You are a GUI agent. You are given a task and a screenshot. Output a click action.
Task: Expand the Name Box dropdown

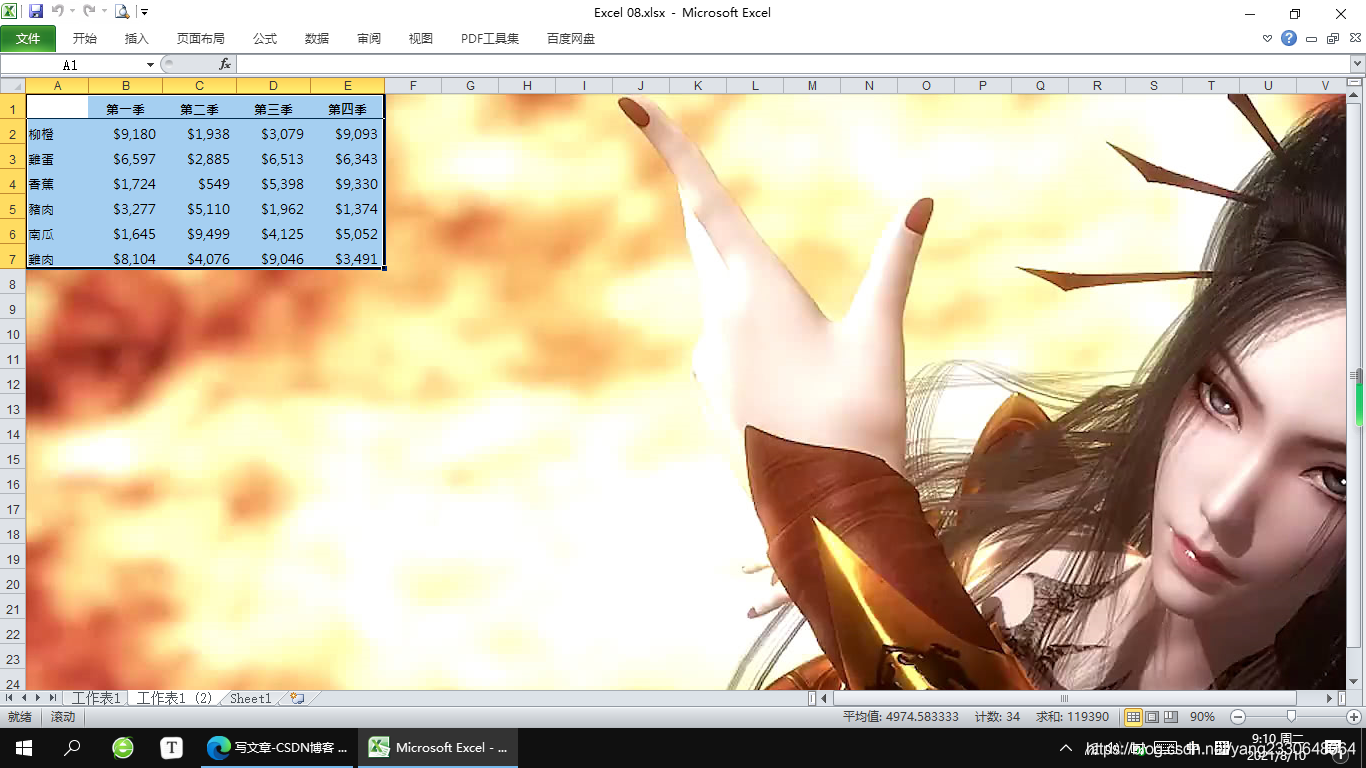point(151,64)
